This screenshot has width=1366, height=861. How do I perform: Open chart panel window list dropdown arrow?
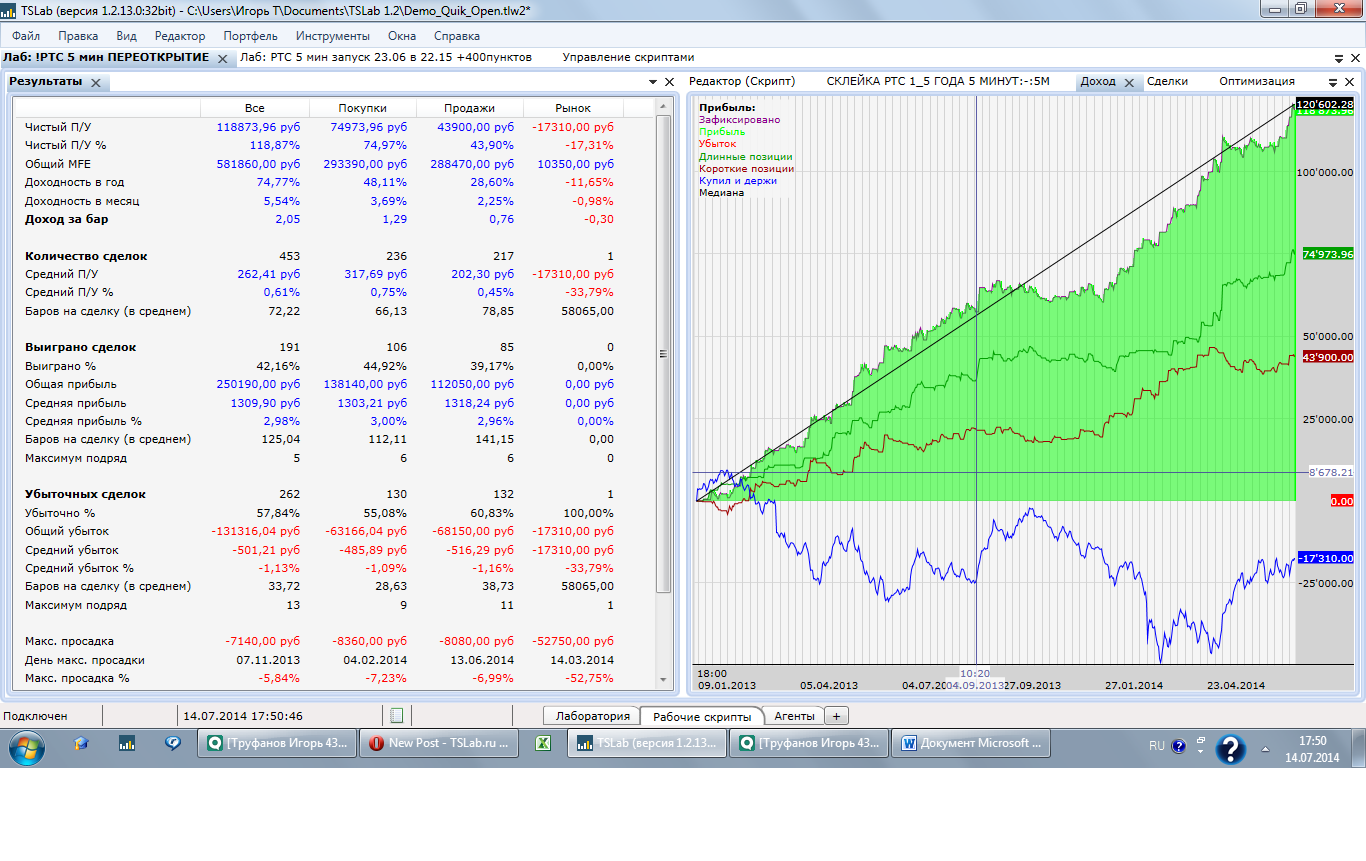(1332, 83)
